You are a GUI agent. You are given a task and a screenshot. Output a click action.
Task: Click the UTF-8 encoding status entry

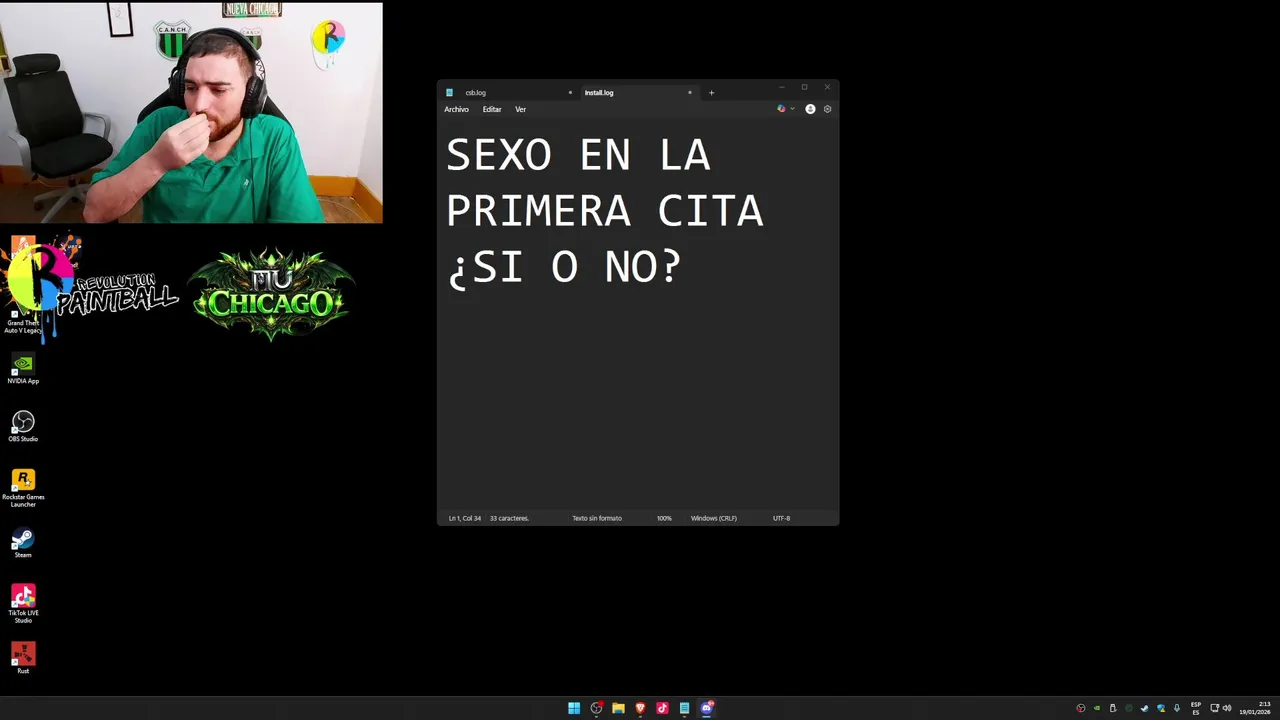tap(781, 518)
